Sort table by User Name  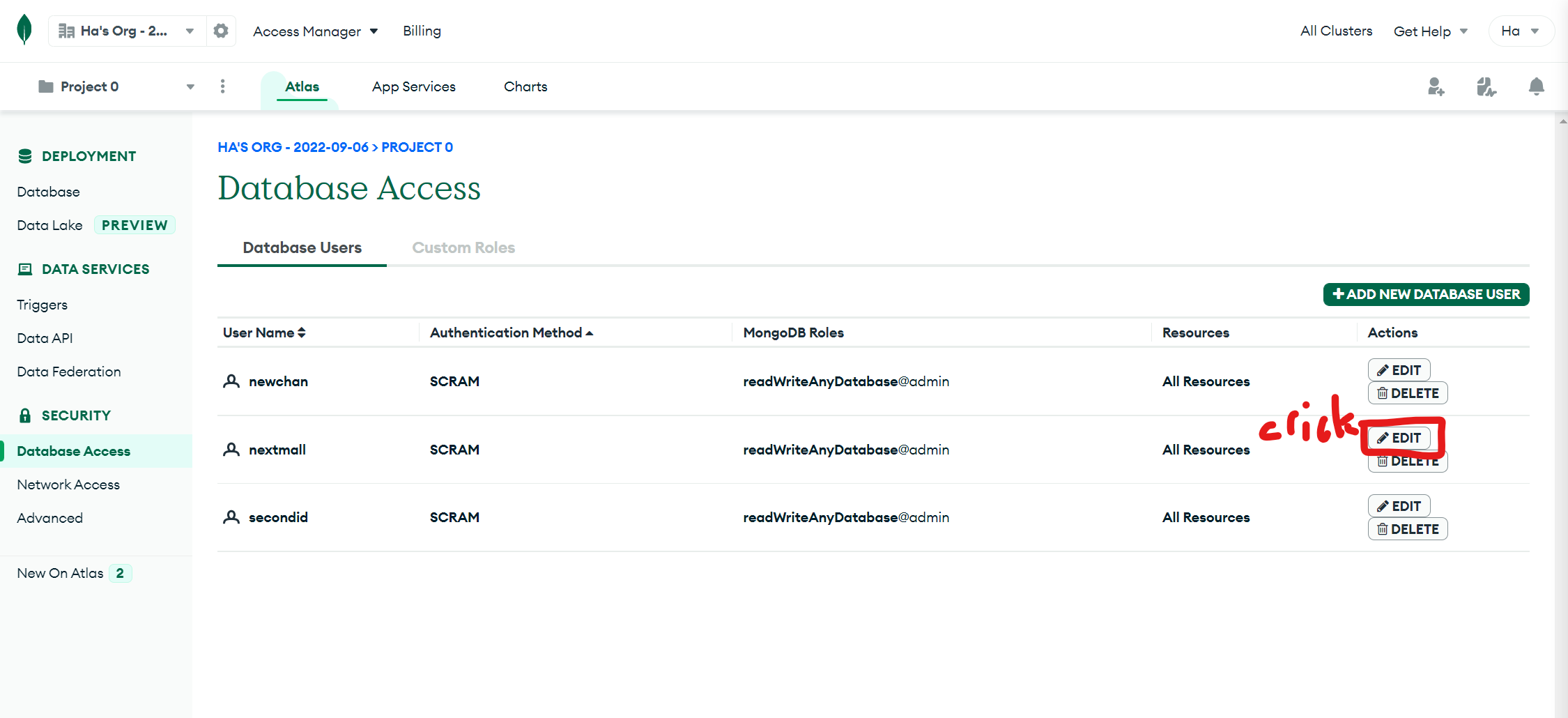pyautogui.click(x=264, y=333)
